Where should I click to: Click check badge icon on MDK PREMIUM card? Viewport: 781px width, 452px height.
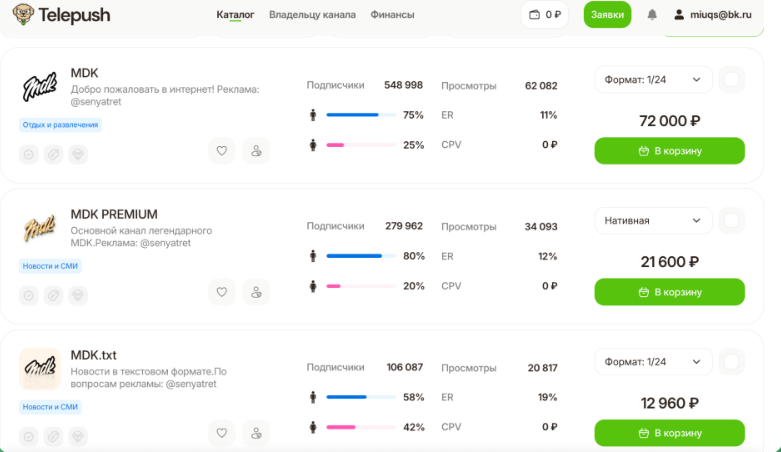29,296
